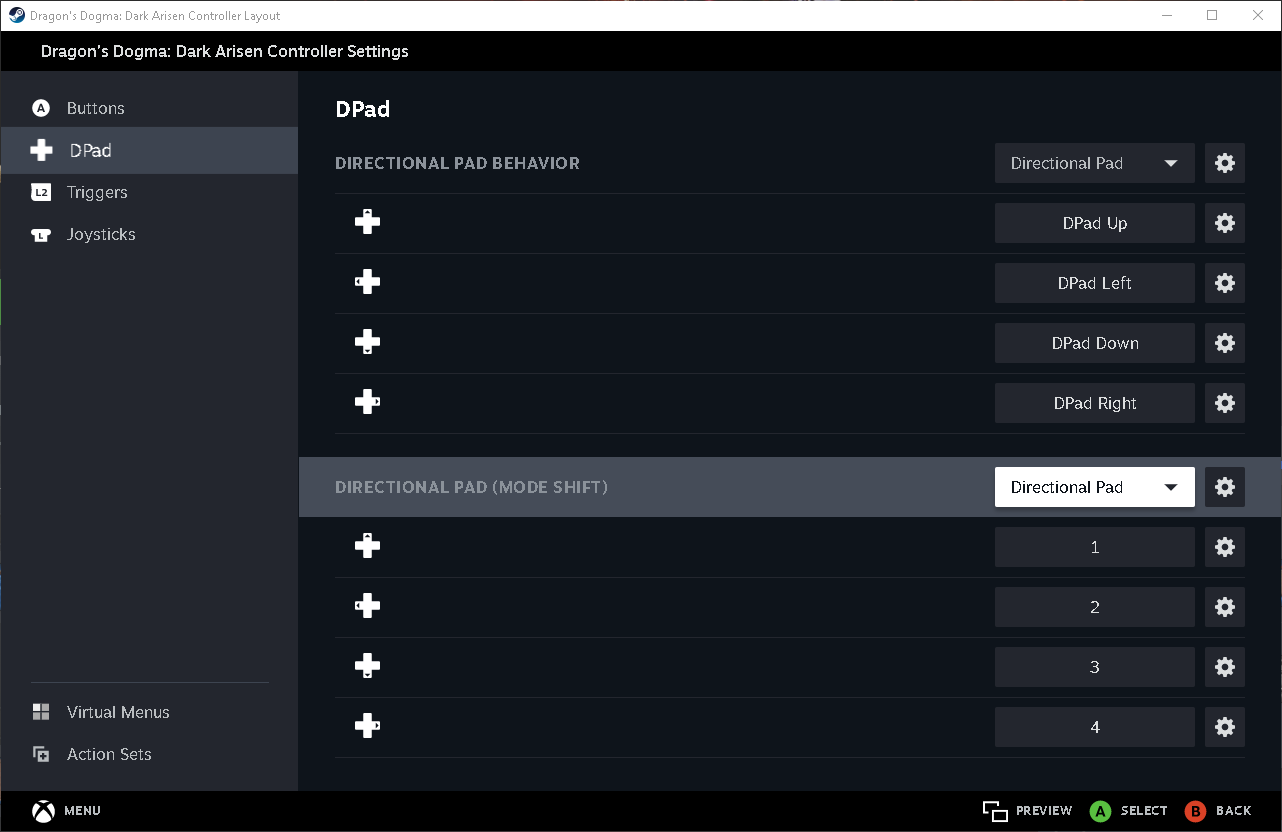Switch to the Buttons section
Screen dimensions: 1282x832
[149, 108]
